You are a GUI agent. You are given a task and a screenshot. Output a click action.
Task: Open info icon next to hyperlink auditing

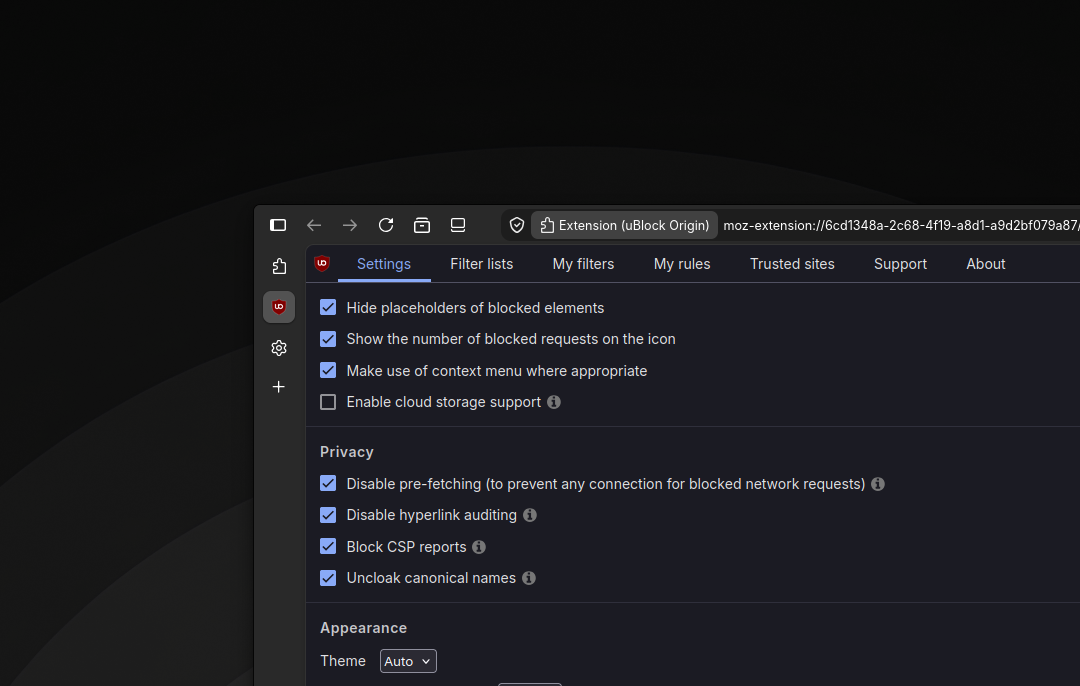pyautogui.click(x=530, y=515)
